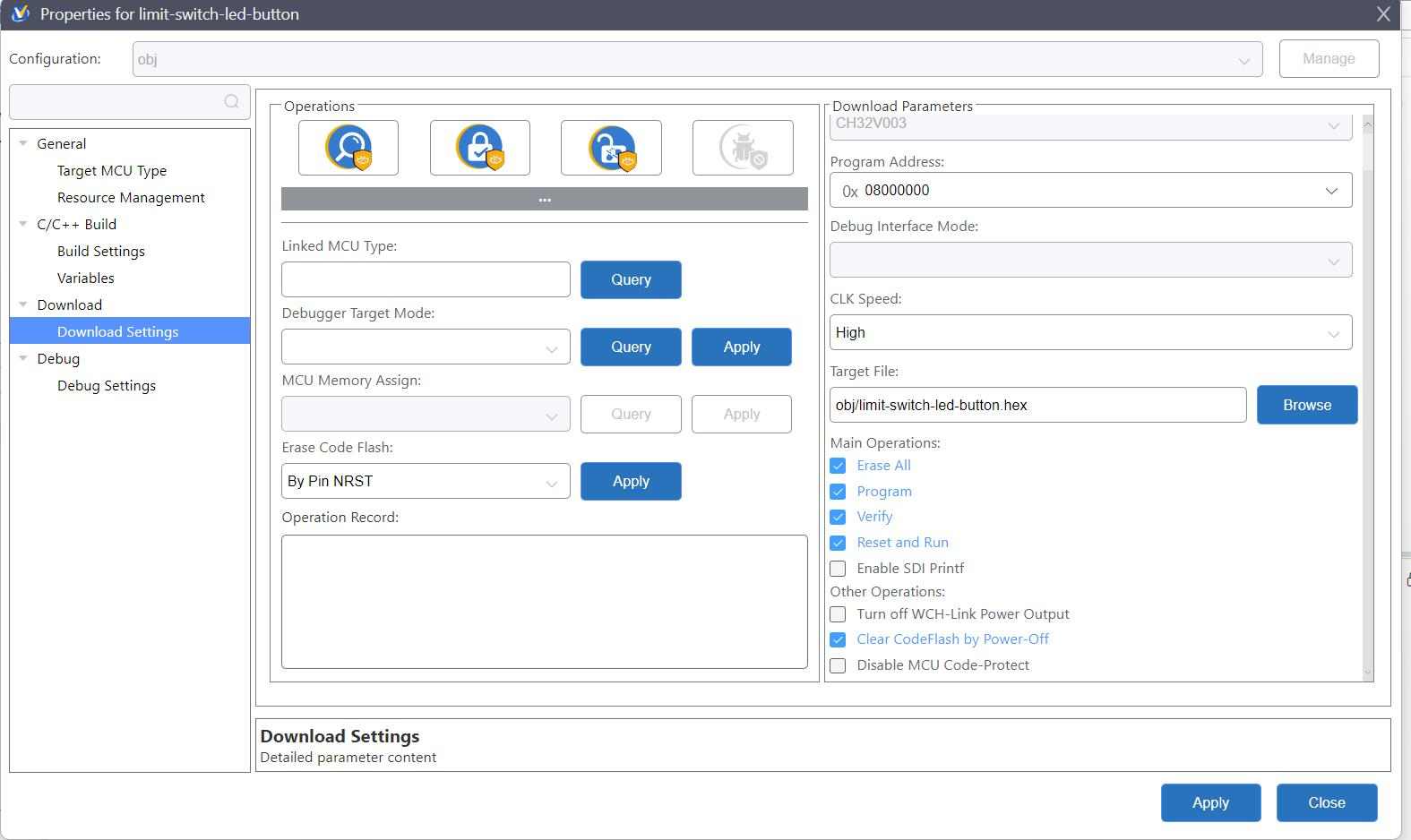Click Query for MCU Memory Assign
The width and height of the screenshot is (1411, 840).
pyautogui.click(x=631, y=414)
